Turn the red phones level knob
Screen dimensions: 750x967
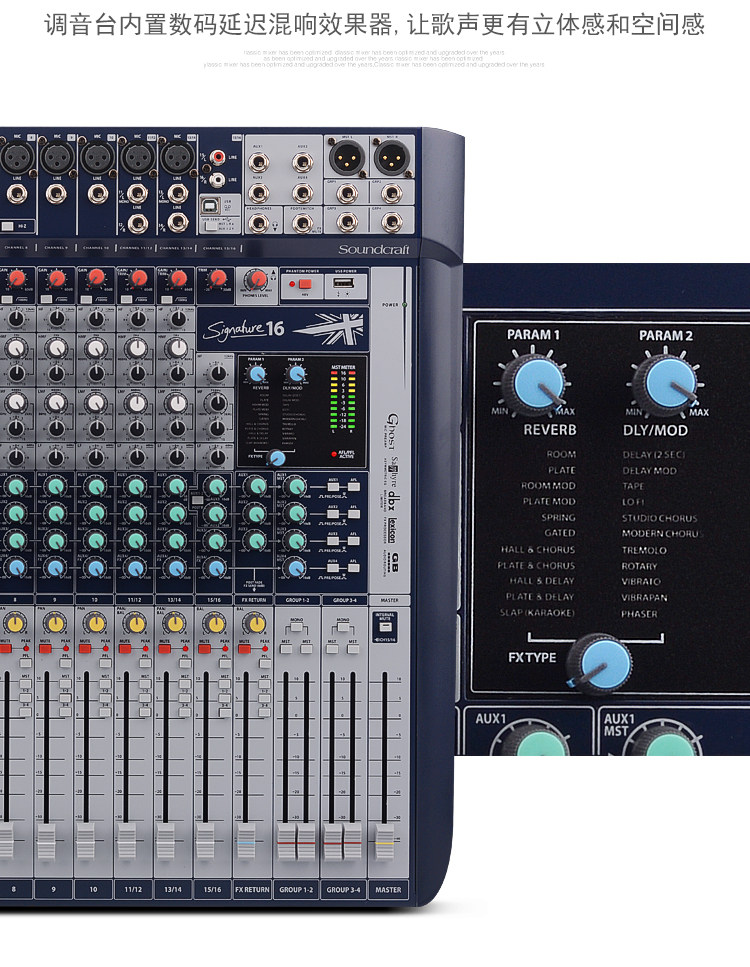coord(255,280)
